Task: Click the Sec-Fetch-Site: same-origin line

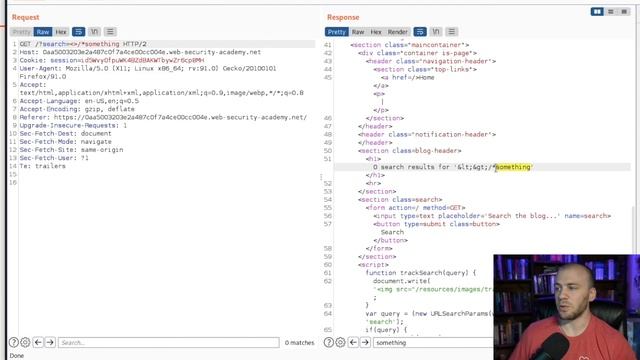Action: (x=71, y=150)
